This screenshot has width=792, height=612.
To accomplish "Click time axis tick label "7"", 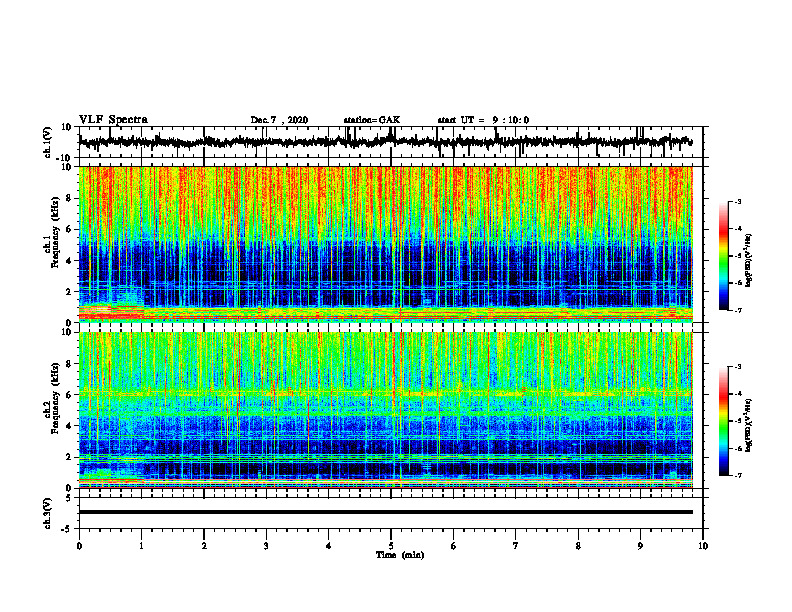I will tap(516, 546).
